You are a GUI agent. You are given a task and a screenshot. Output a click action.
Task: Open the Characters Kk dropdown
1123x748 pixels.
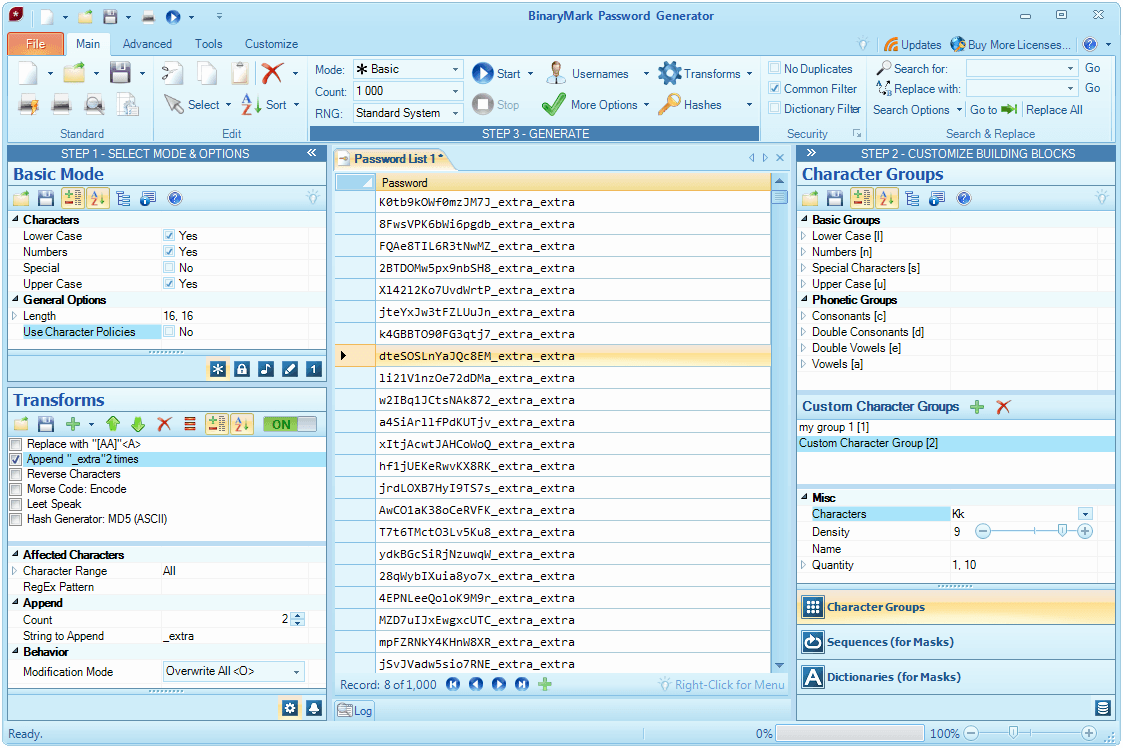[1085, 514]
